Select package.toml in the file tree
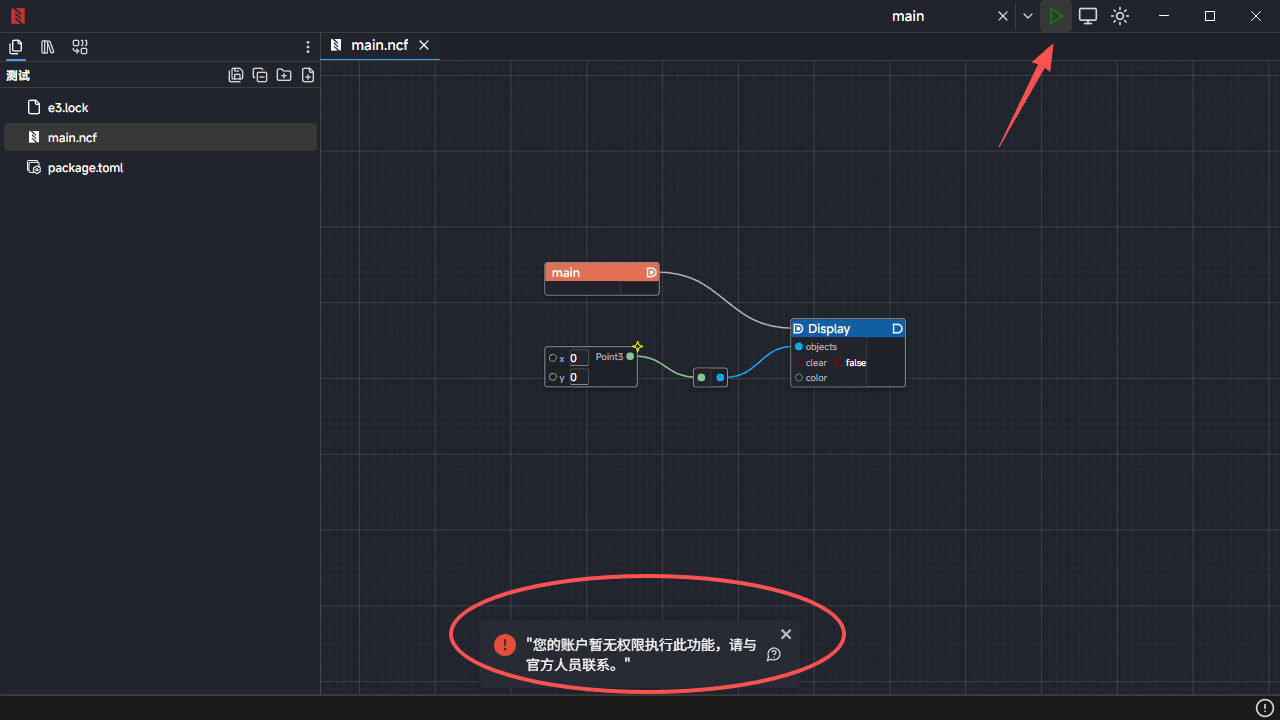Image resolution: width=1280 pixels, height=720 pixels. point(85,168)
